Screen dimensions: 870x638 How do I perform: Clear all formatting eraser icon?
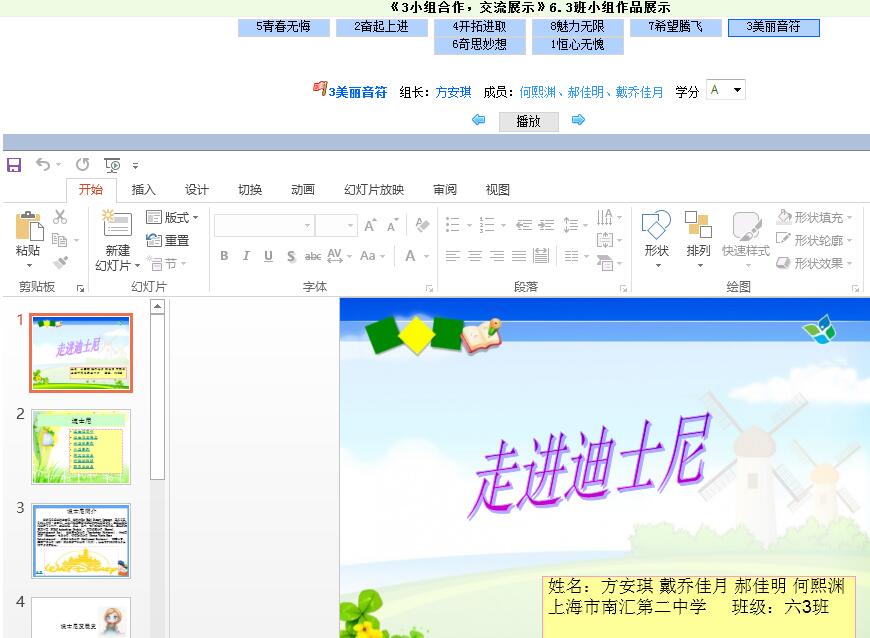422,225
